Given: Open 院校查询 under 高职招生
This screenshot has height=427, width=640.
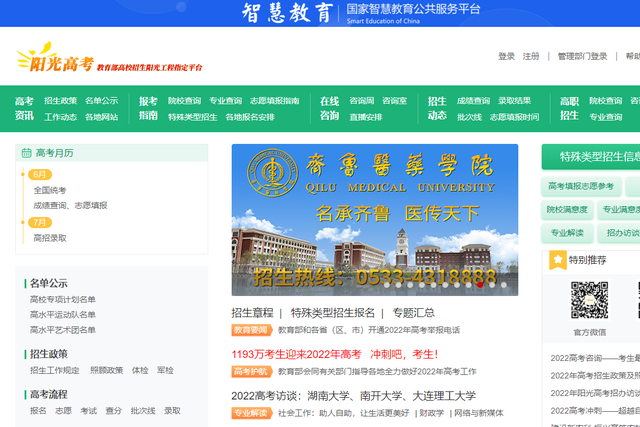Looking at the screenshot, I should (x=606, y=101).
